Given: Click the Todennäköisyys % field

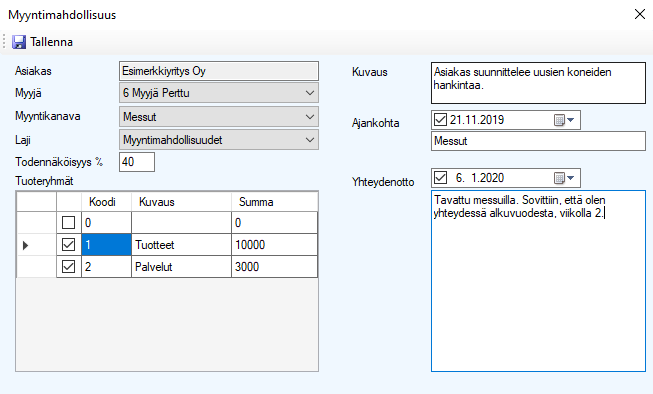Looking at the screenshot, I should (137, 162).
